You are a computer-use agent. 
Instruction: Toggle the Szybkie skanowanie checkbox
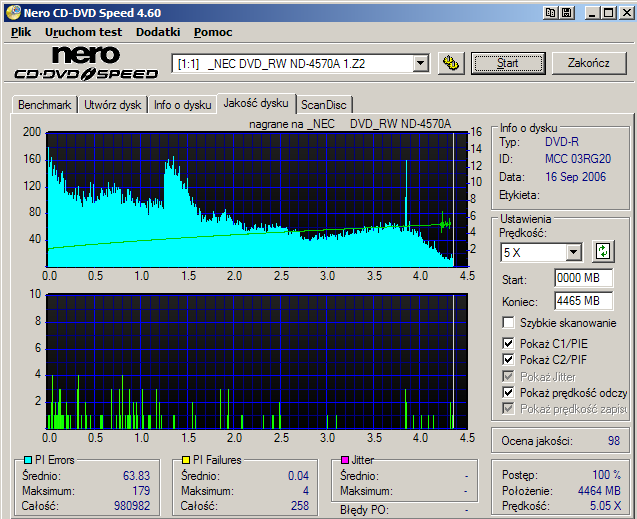pos(508,322)
